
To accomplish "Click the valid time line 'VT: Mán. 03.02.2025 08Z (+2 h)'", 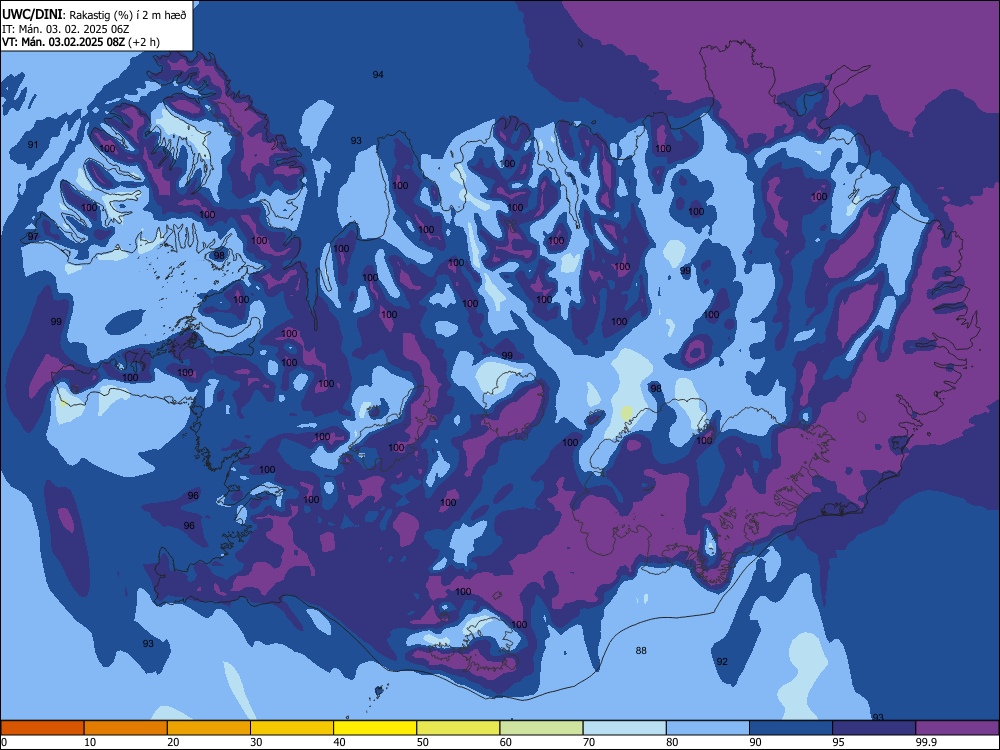I will tap(81, 42).
